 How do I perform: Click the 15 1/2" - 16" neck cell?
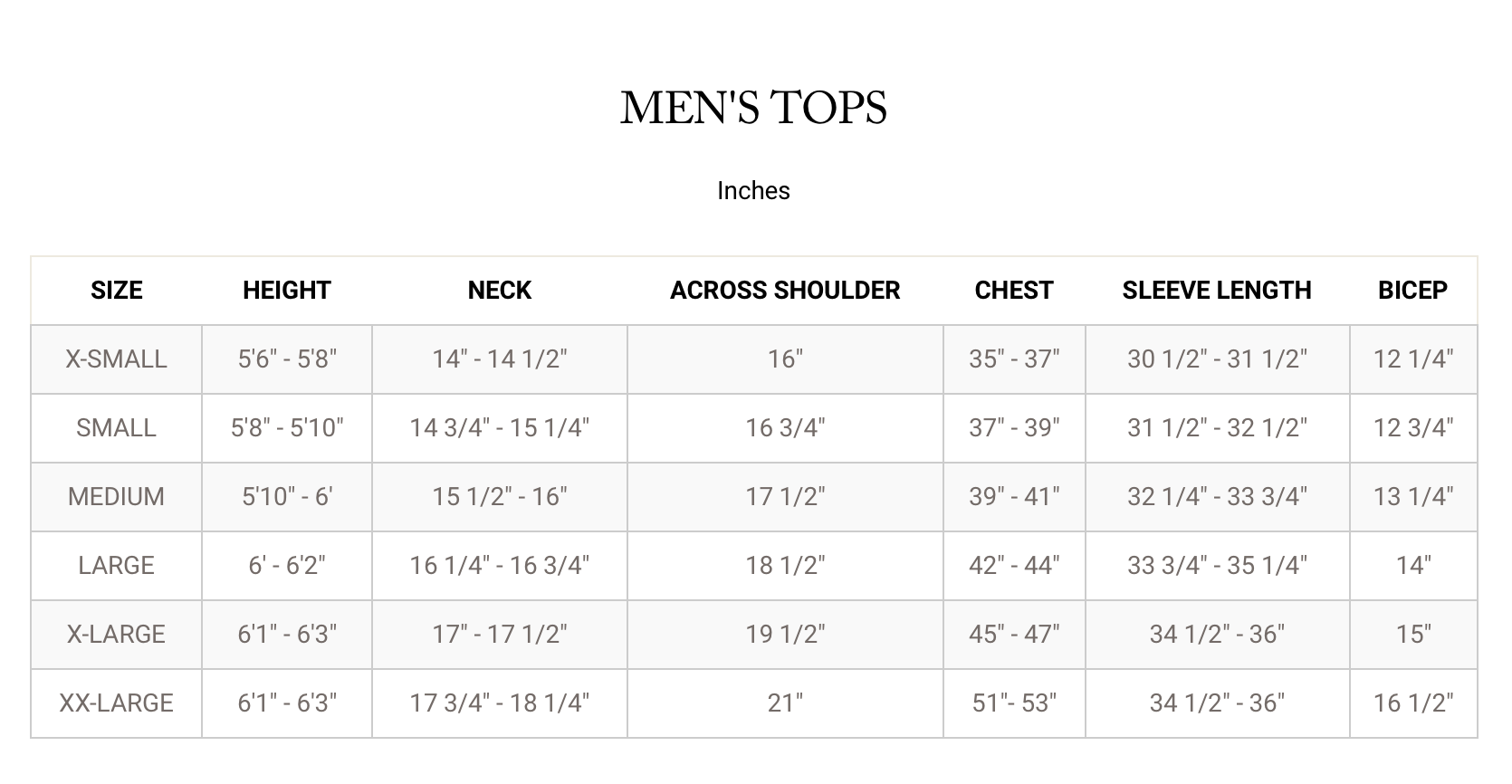(x=500, y=497)
